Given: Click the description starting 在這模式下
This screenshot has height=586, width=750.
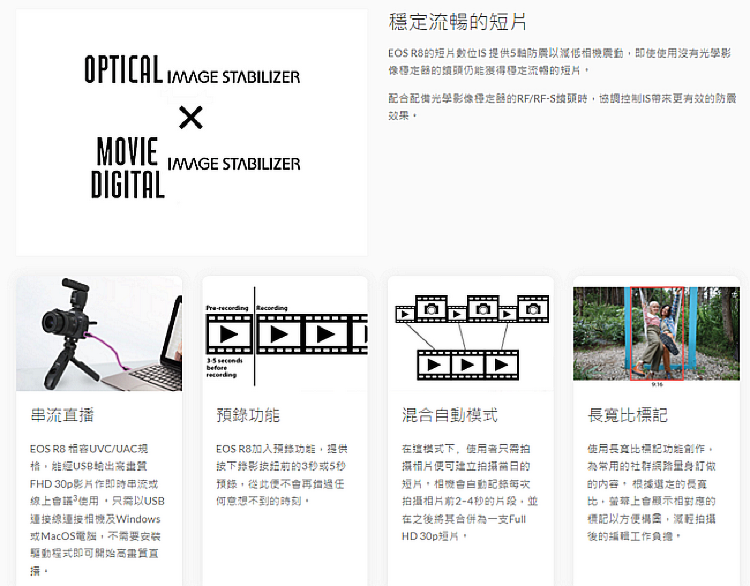Looking at the screenshot, I should [x=470, y=493].
